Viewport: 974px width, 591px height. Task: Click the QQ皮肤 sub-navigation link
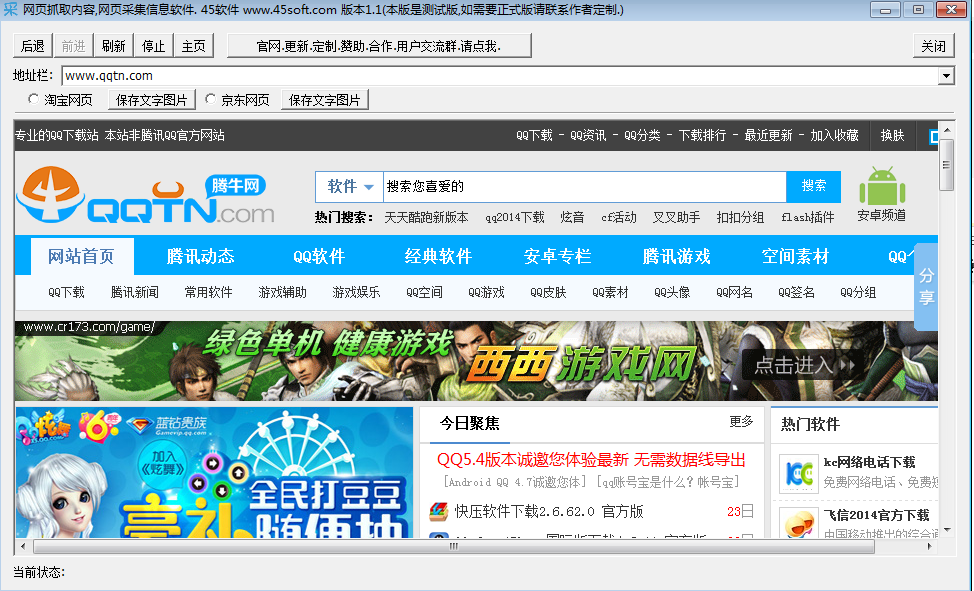pos(548,292)
